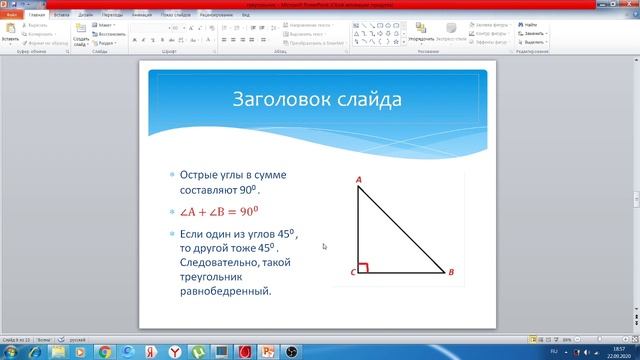The image size is (640, 360).
Task: Switch to normal view in status bar
Action: coord(533,340)
